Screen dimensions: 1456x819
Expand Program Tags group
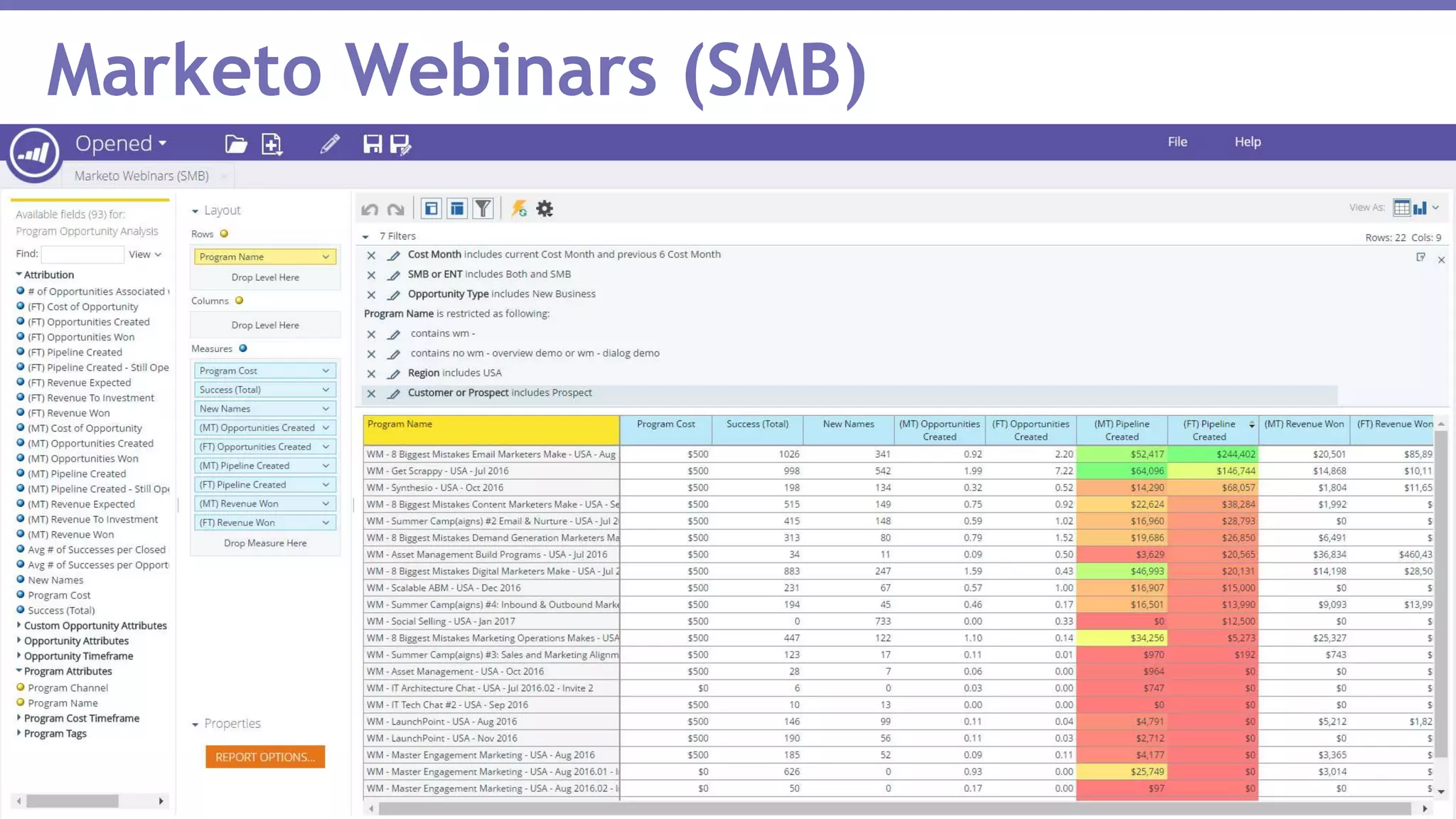coord(18,732)
